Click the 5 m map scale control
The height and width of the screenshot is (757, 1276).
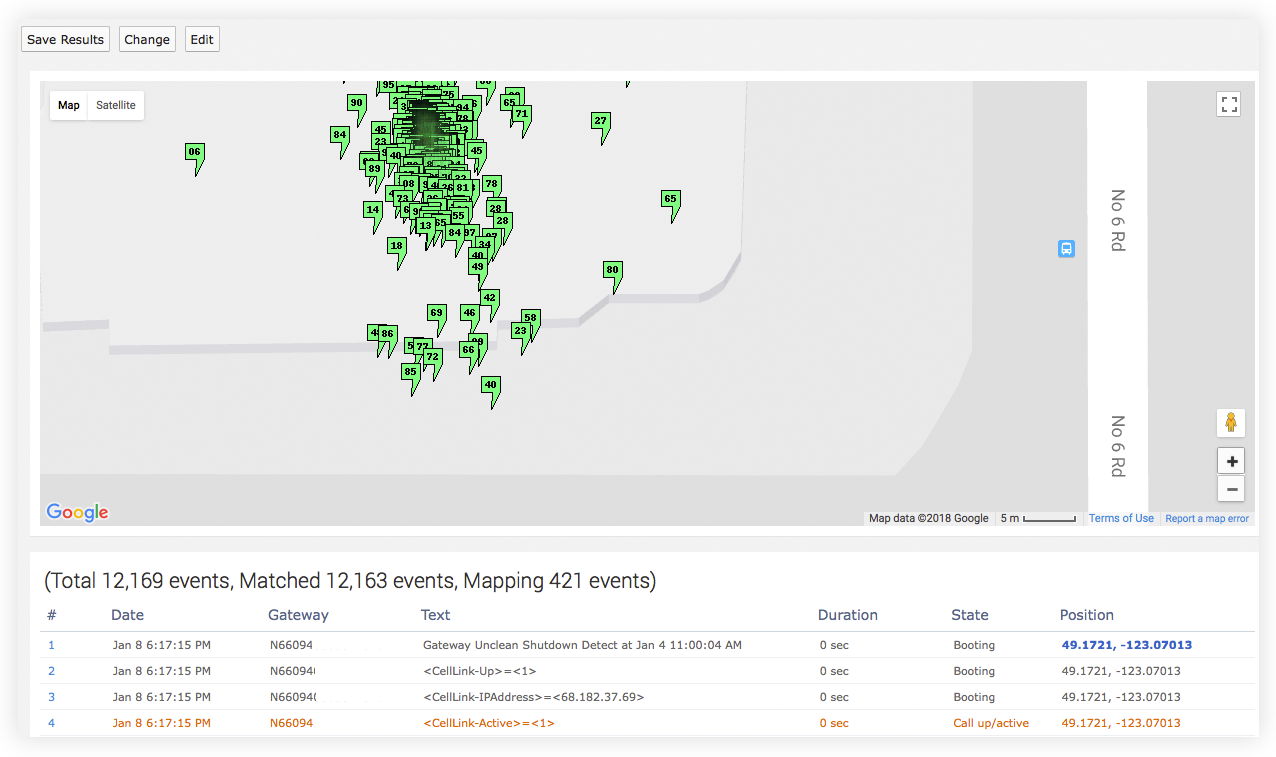1038,518
